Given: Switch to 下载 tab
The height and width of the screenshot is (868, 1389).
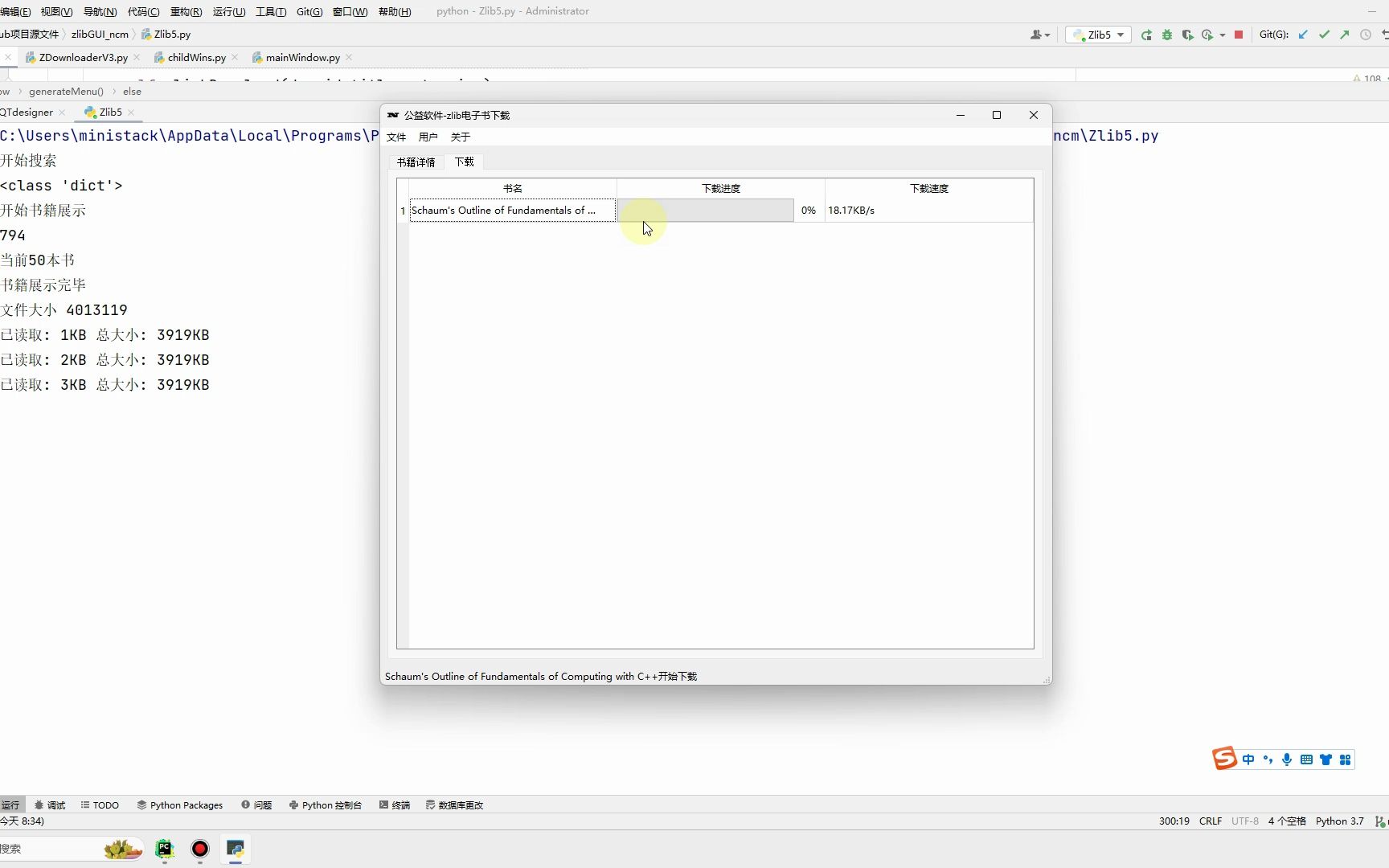Looking at the screenshot, I should click(x=465, y=162).
